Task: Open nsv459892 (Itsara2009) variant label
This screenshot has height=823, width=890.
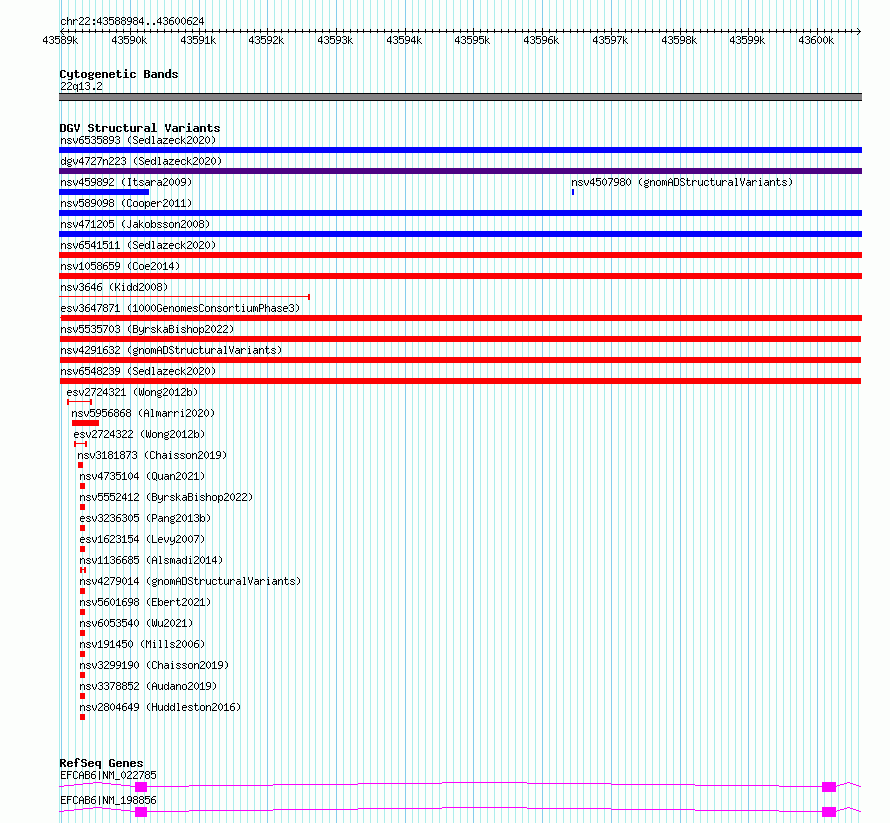Action: [x=126, y=182]
